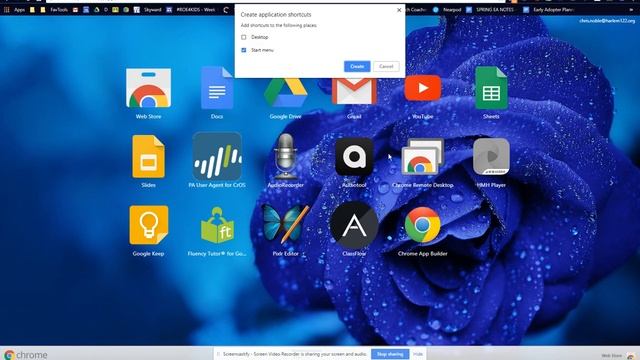Open the Autotool app

tap(354, 157)
